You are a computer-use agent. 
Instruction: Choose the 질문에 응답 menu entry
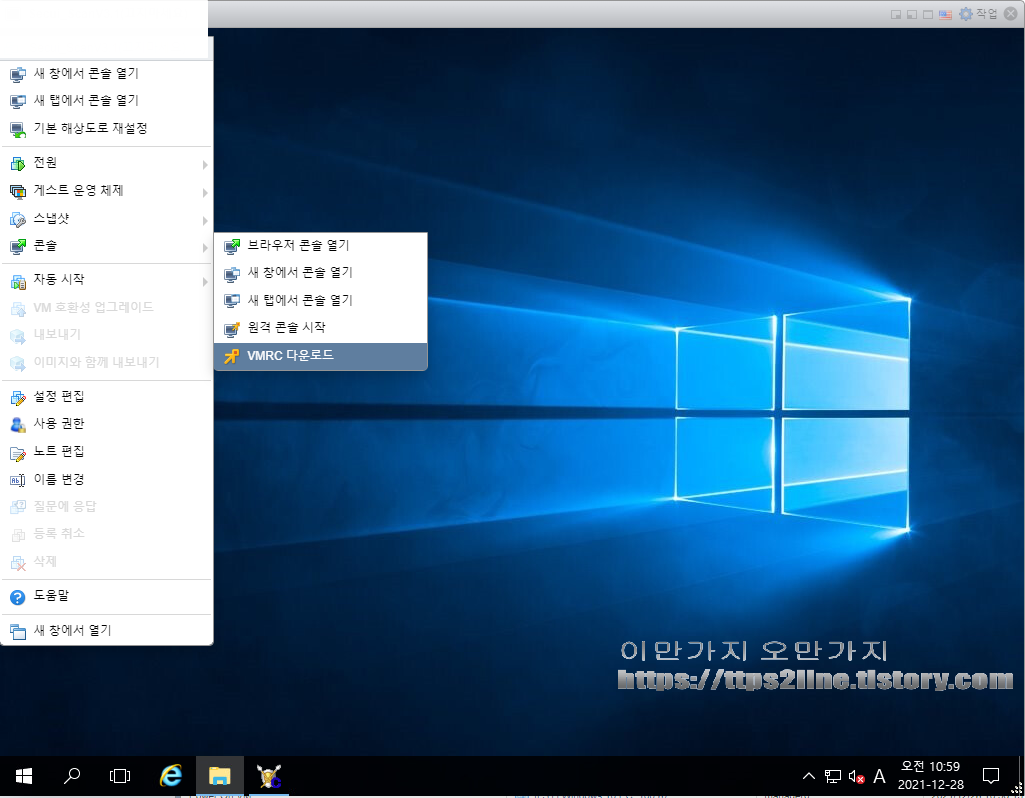click(107, 507)
